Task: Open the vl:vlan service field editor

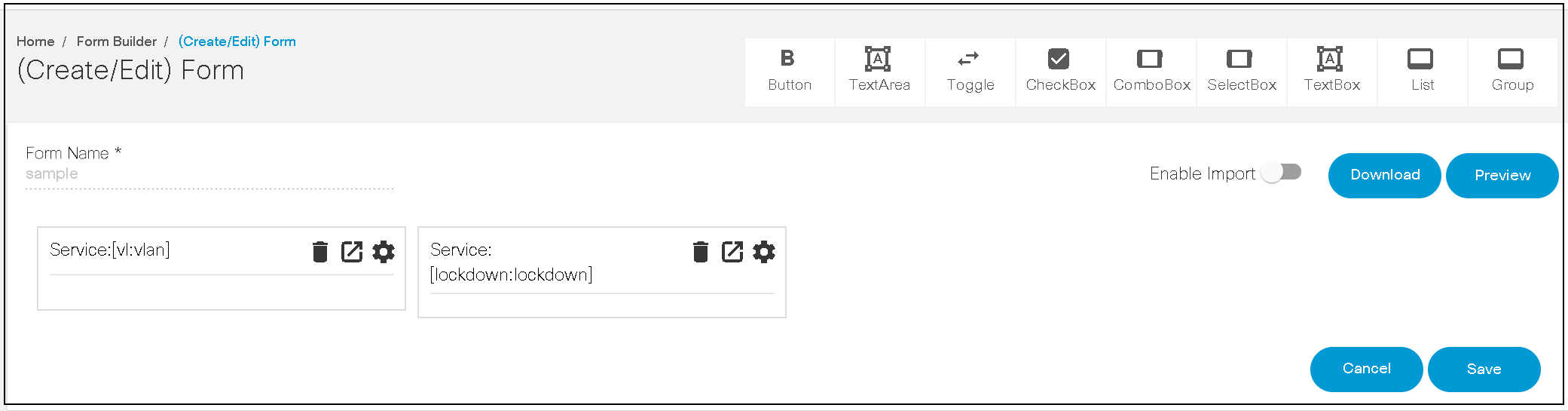Action: (352, 251)
